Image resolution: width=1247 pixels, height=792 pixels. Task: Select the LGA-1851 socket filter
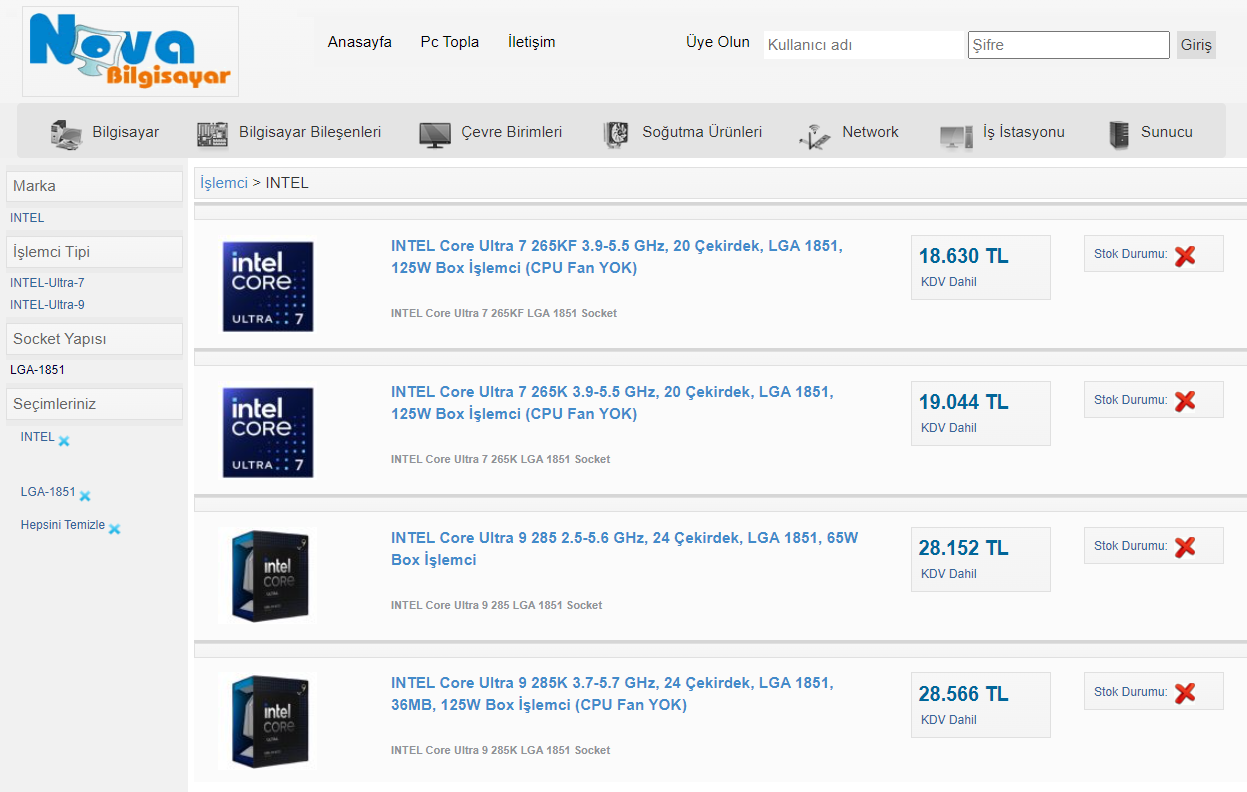(37, 370)
